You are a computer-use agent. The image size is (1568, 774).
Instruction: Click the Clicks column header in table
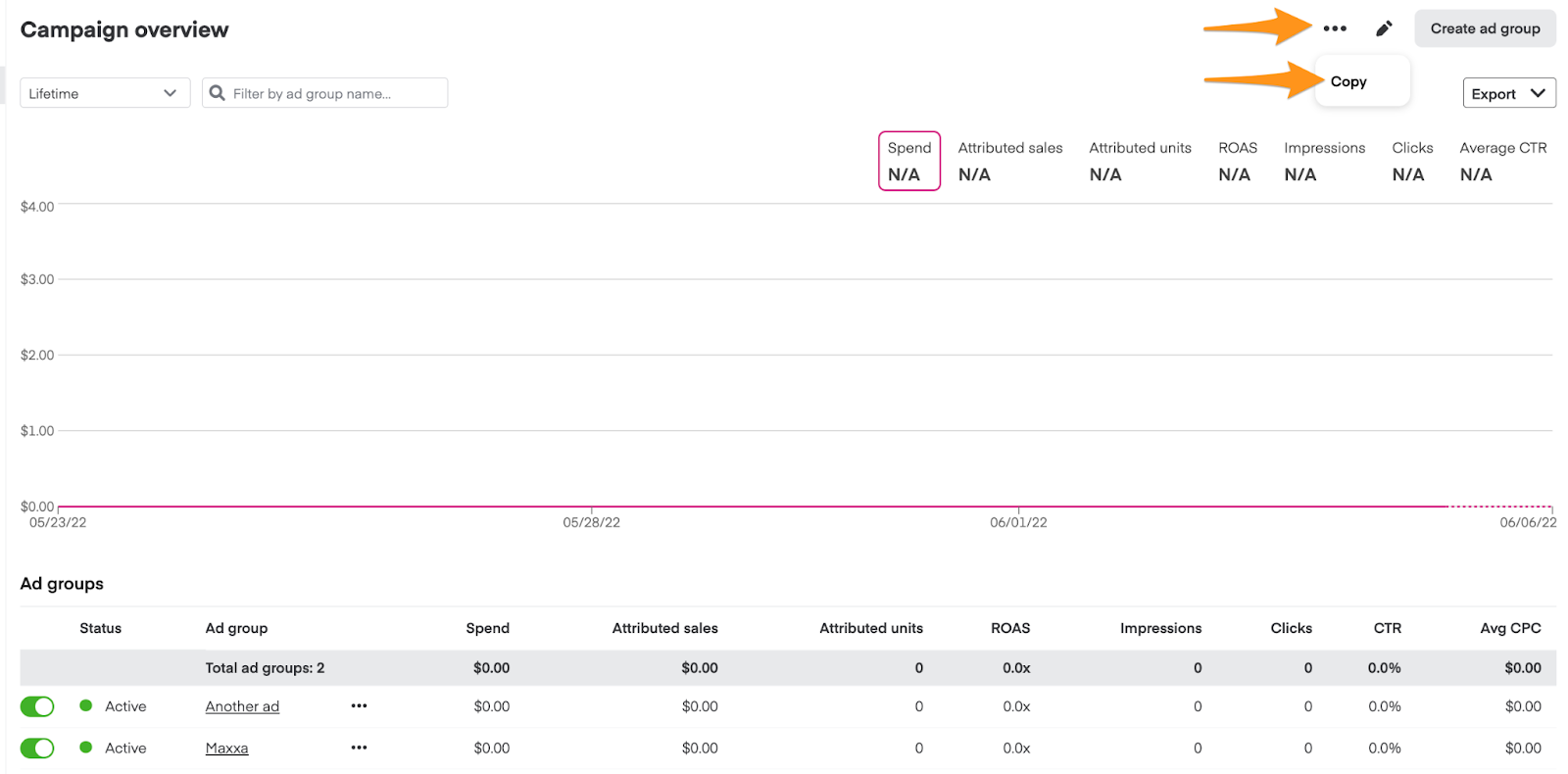pos(1291,628)
